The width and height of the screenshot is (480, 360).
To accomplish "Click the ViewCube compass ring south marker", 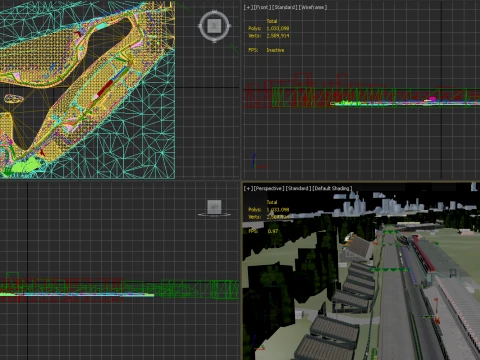I will (x=214, y=41).
